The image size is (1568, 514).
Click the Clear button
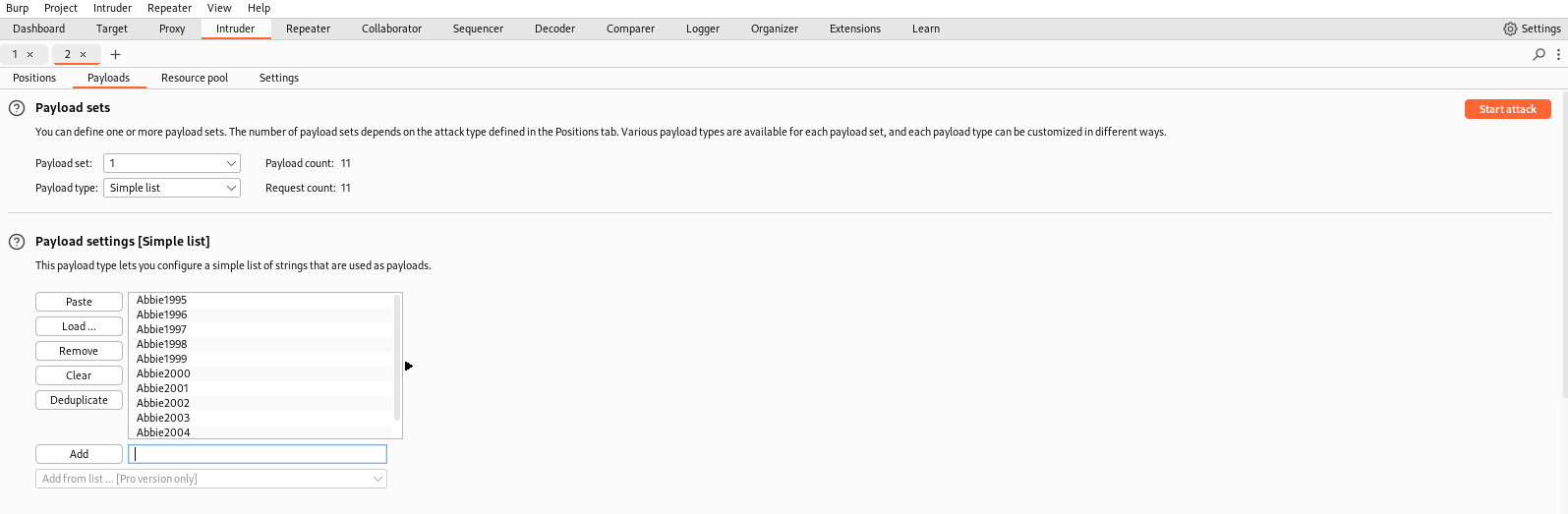tap(79, 375)
